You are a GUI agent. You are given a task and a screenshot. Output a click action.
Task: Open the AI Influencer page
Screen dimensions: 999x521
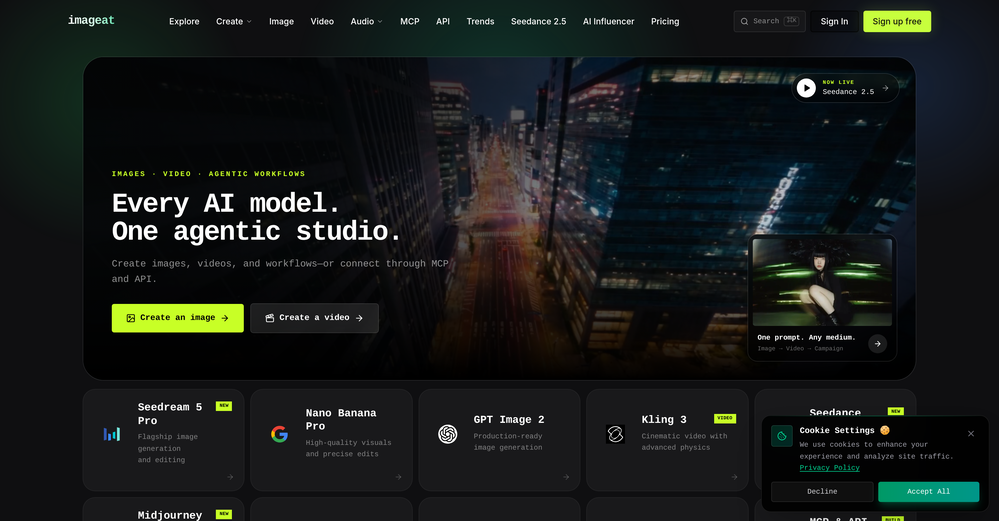point(608,22)
